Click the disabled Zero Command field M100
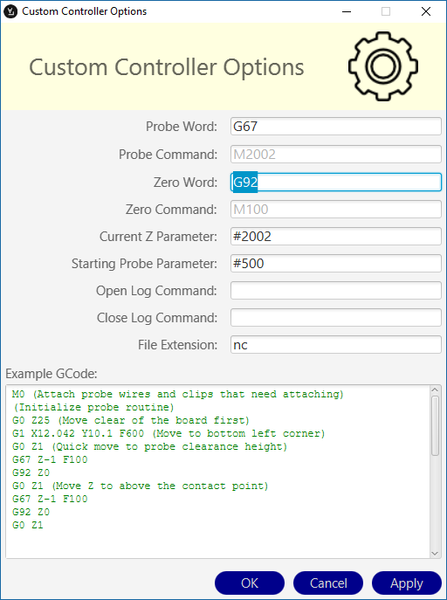This screenshot has width=447, height=600. (x=336, y=209)
